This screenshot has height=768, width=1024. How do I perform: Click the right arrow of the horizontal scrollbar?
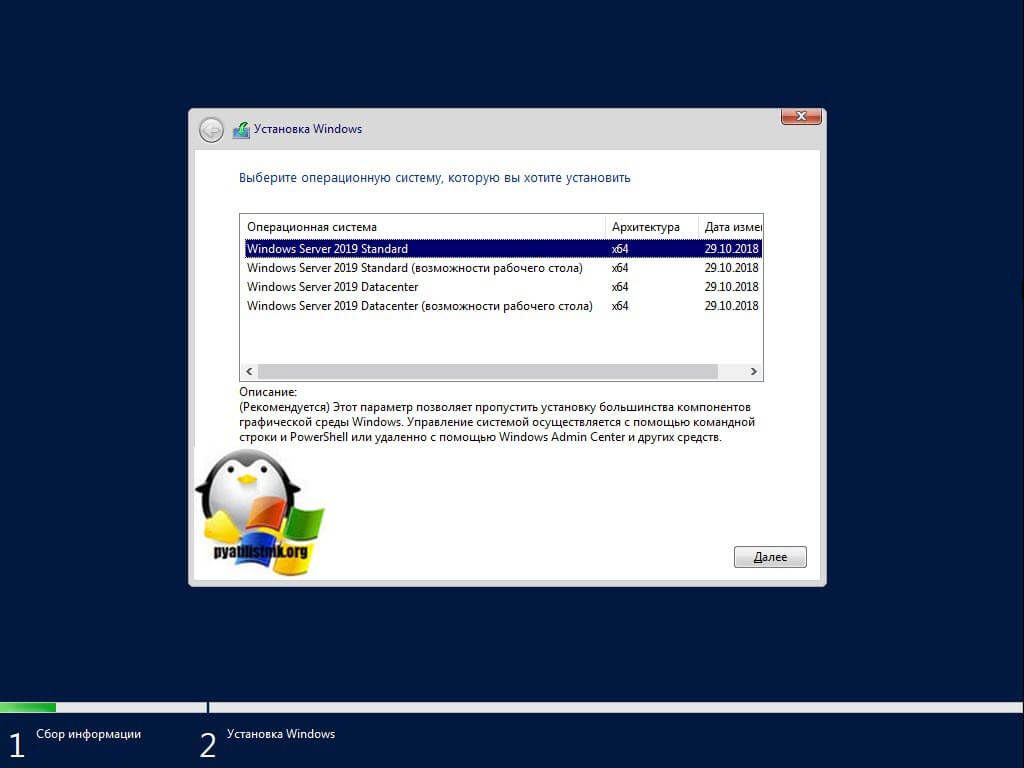pos(754,371)
